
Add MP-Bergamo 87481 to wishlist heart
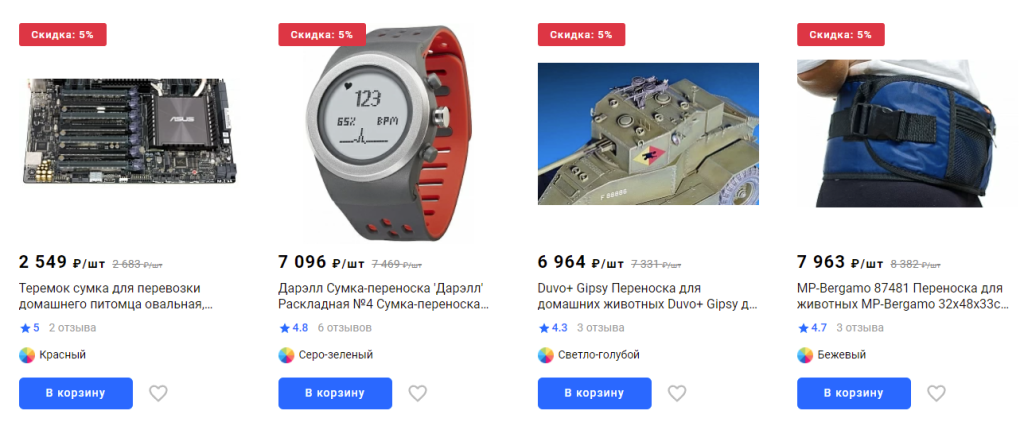936,393
